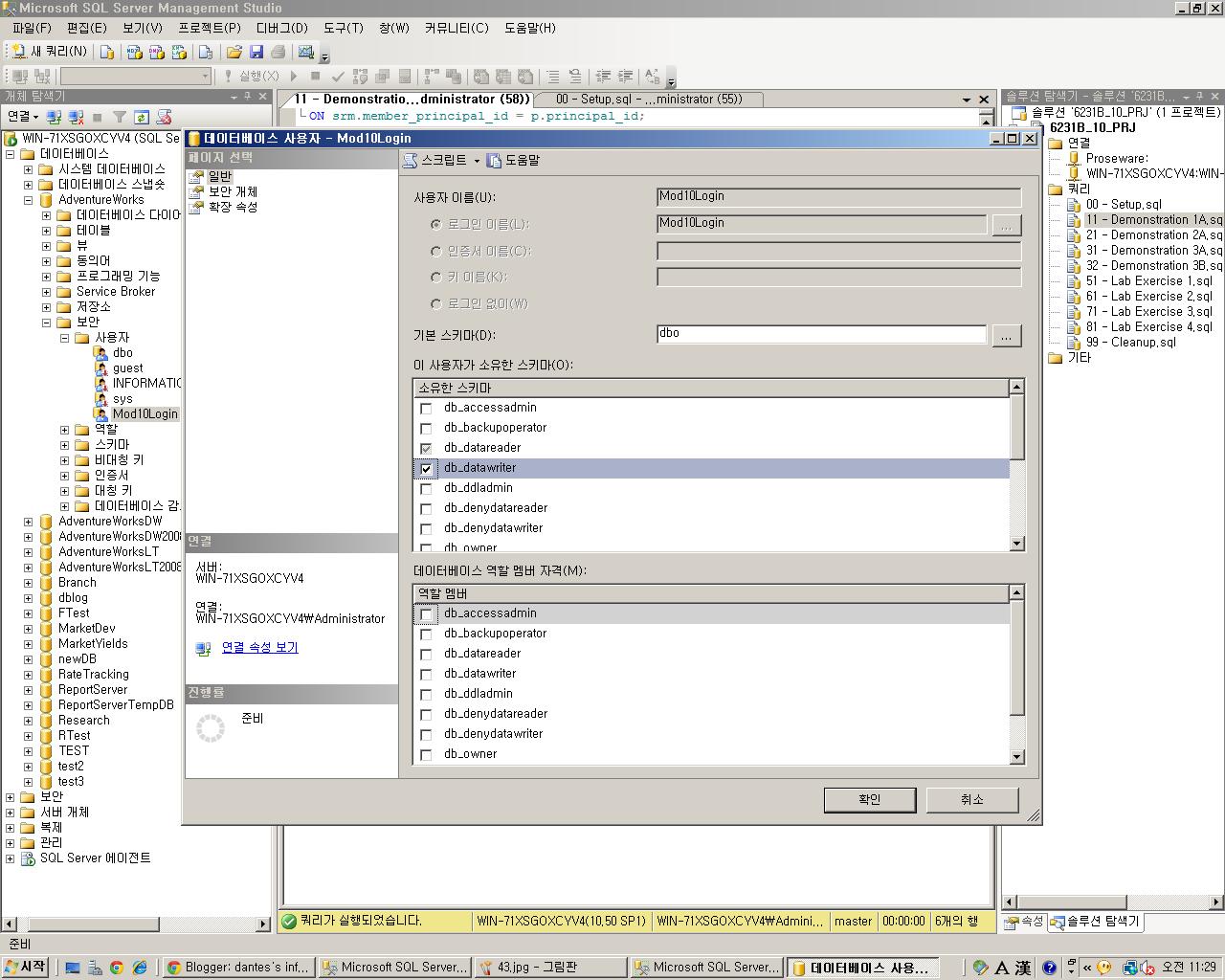Select the 로그인 없이(W) radio button
Screen dimensions: 1225x980
tap(435, 303)
